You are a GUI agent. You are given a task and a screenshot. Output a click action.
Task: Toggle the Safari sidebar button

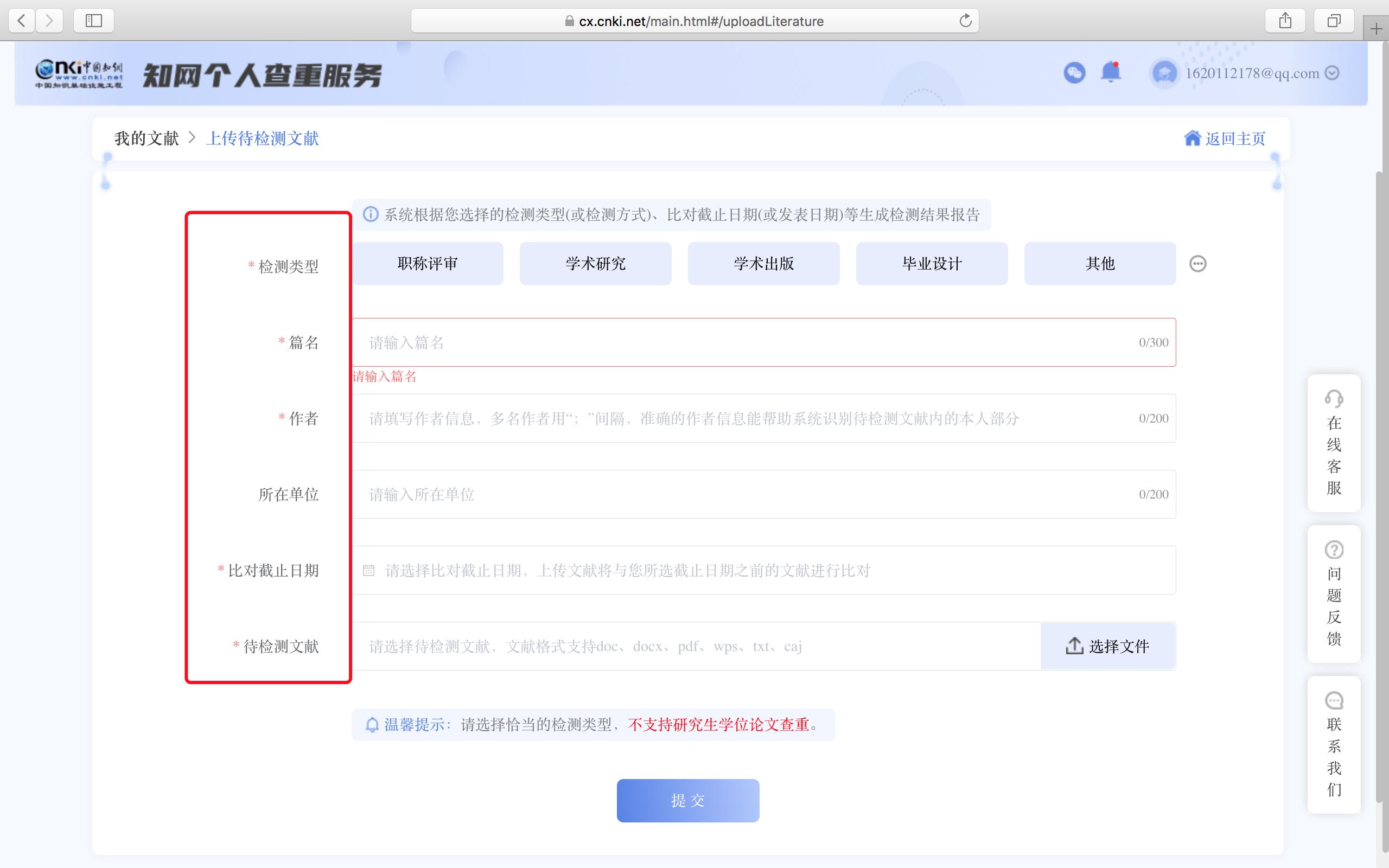click(x=93, y=21)
